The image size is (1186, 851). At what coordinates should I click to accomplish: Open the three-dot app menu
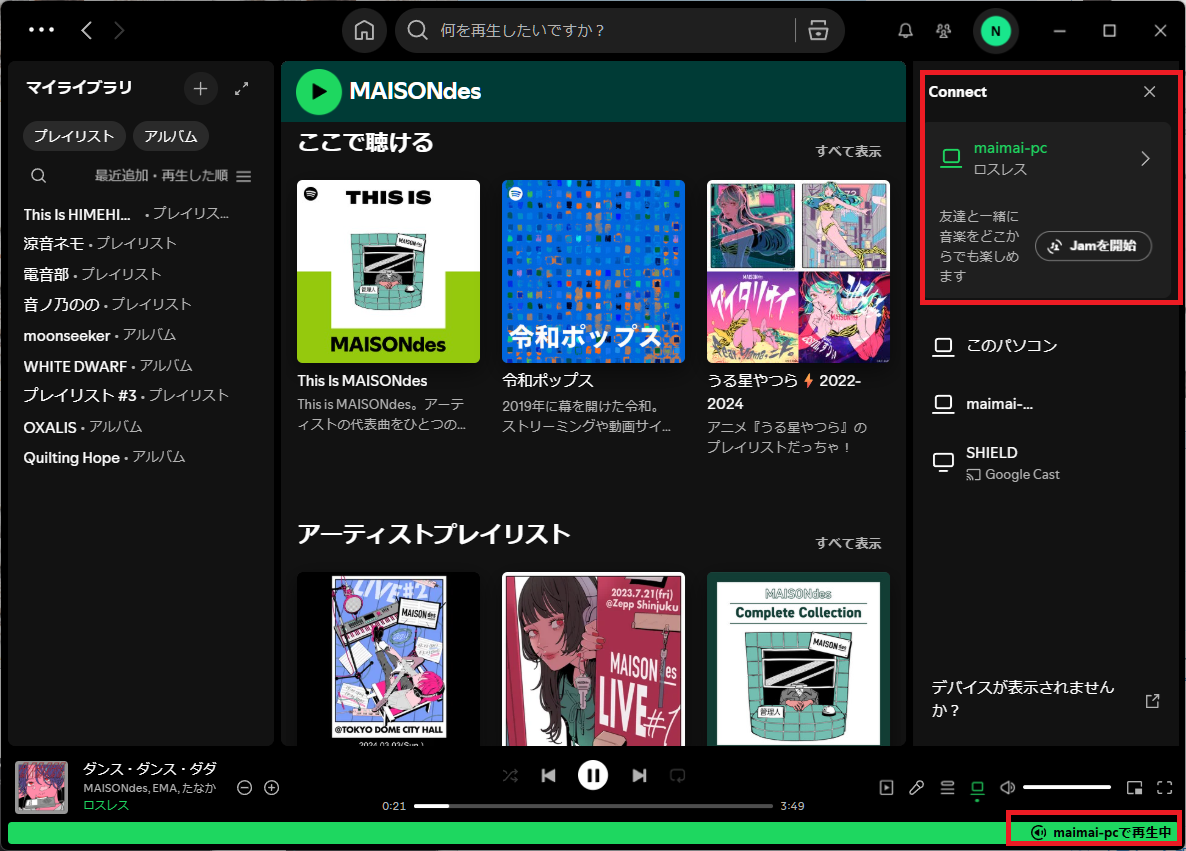[x=41, y=30]
